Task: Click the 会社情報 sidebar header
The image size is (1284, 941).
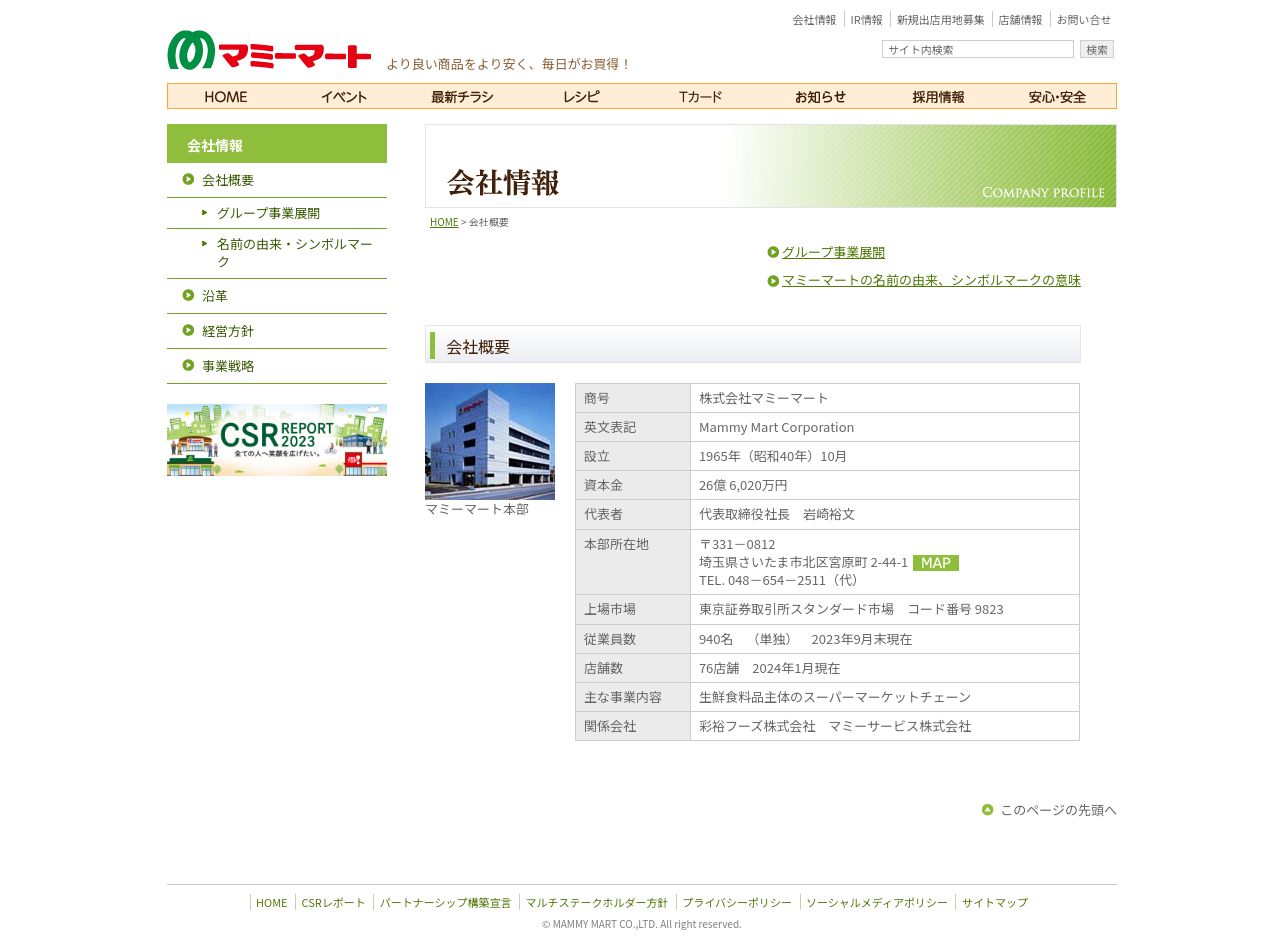Action: 277,144
